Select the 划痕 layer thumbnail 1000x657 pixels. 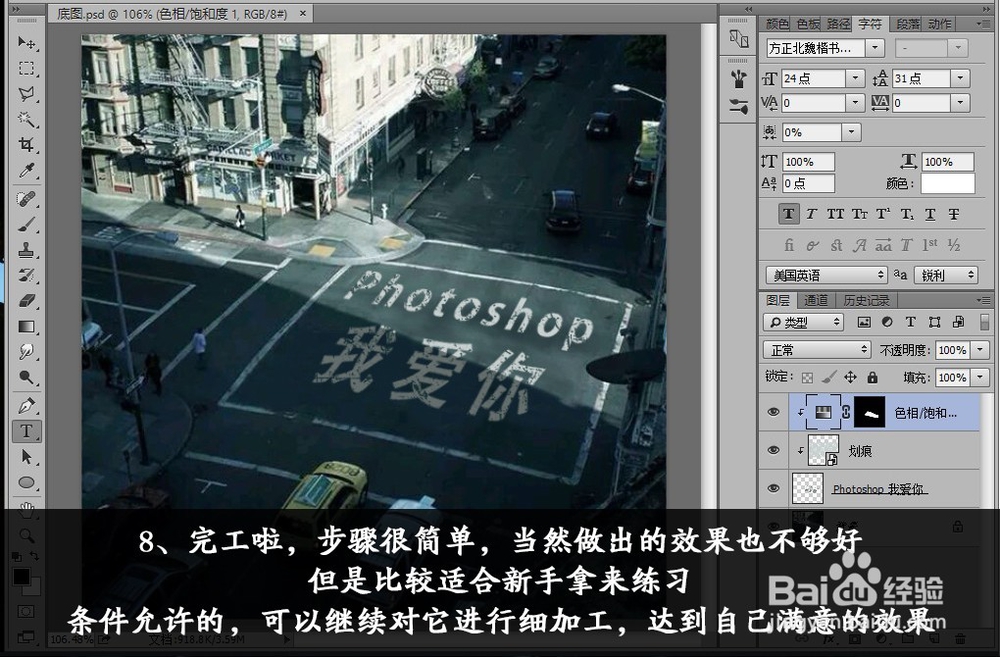[823, 450]
